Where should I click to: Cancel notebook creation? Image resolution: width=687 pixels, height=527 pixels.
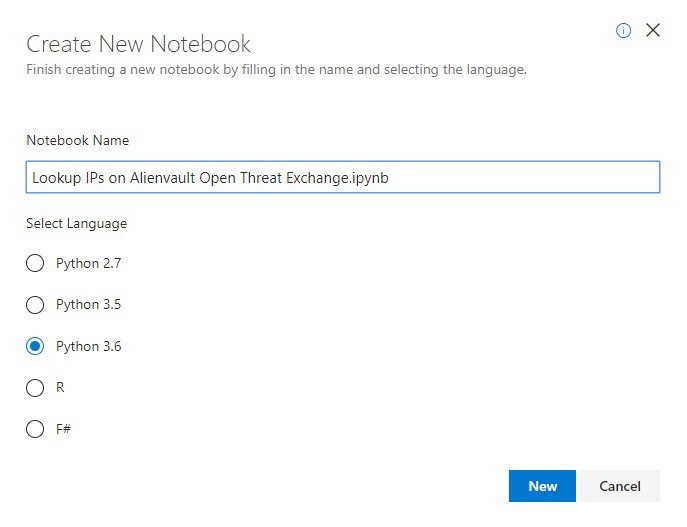(x=620, y=486)
